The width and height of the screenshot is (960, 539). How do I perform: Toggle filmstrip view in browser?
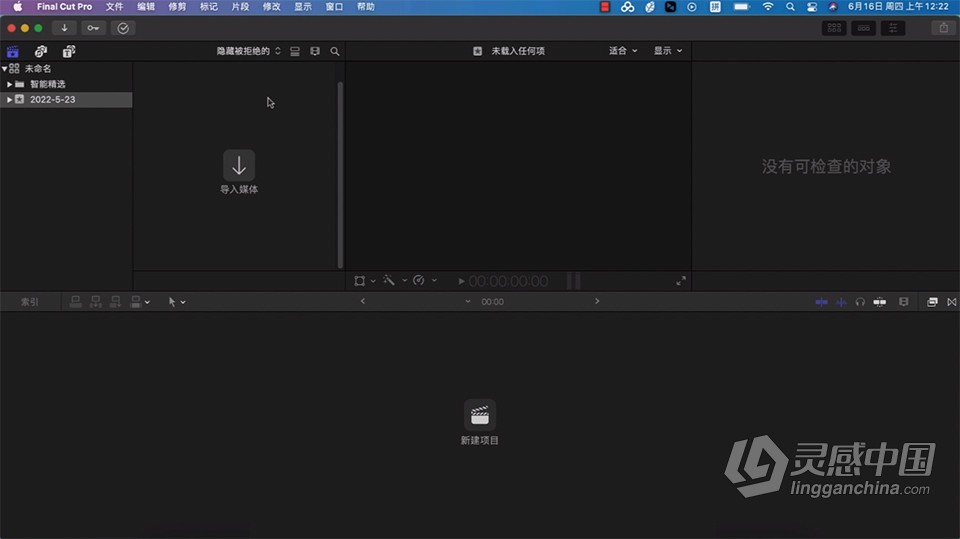[315, 51]
